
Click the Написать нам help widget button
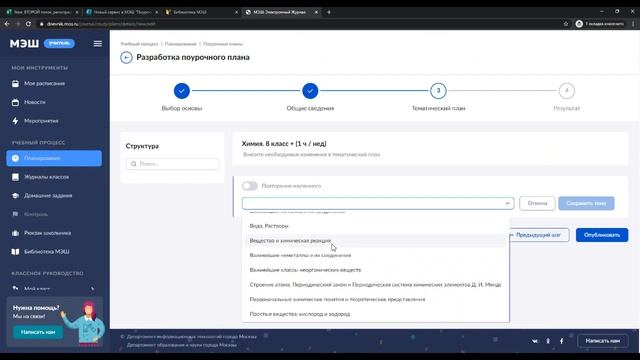(x=38, y=332)
